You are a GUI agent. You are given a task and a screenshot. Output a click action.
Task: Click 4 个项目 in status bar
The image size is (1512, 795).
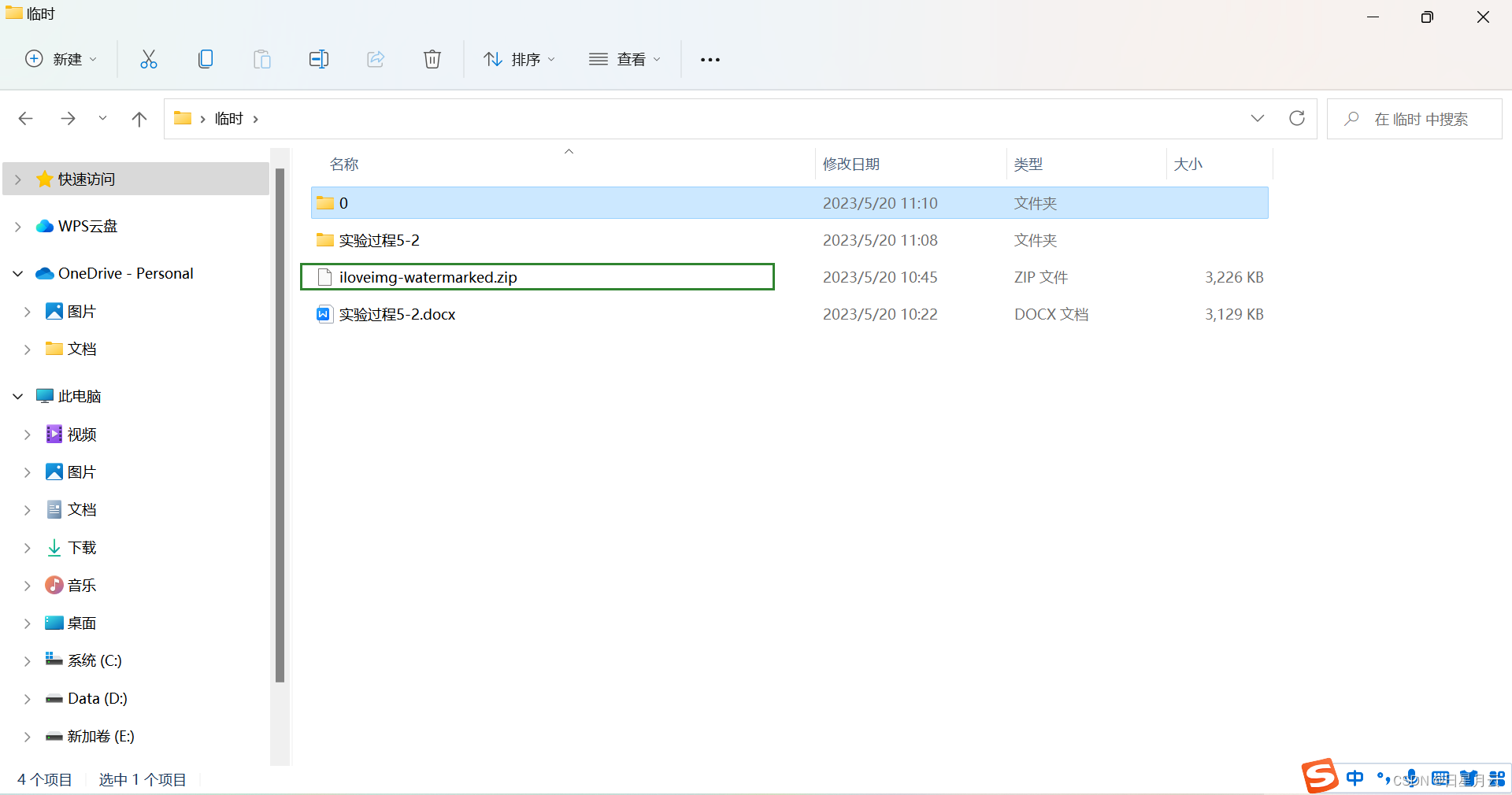coord(45,779)
